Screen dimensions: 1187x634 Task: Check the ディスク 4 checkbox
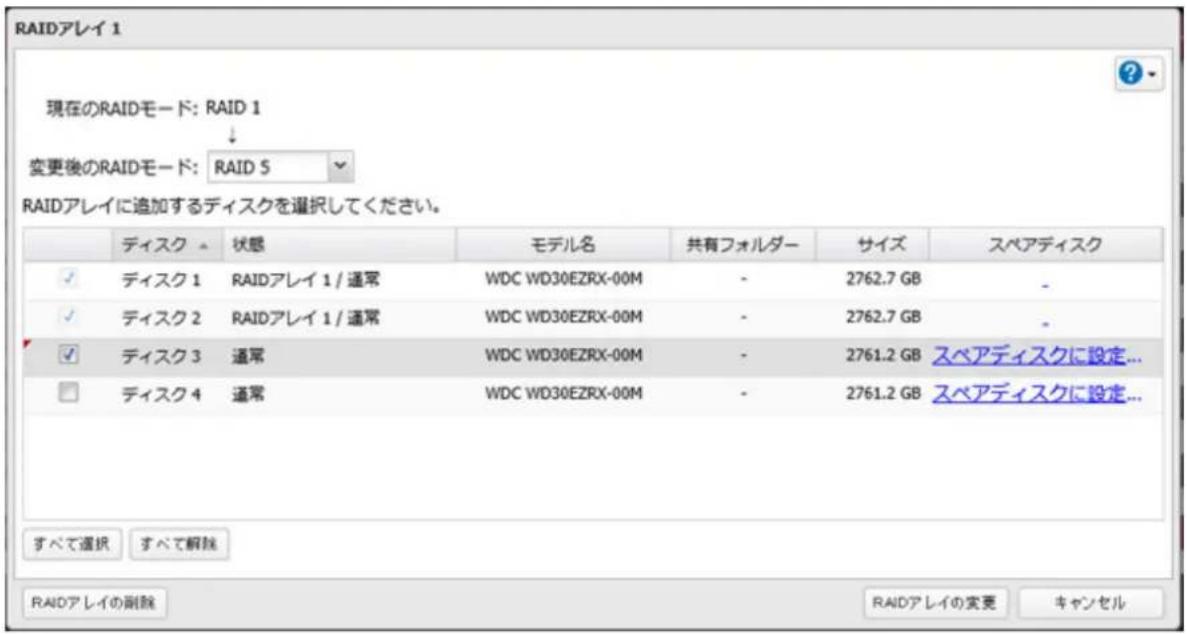(69, 392)
